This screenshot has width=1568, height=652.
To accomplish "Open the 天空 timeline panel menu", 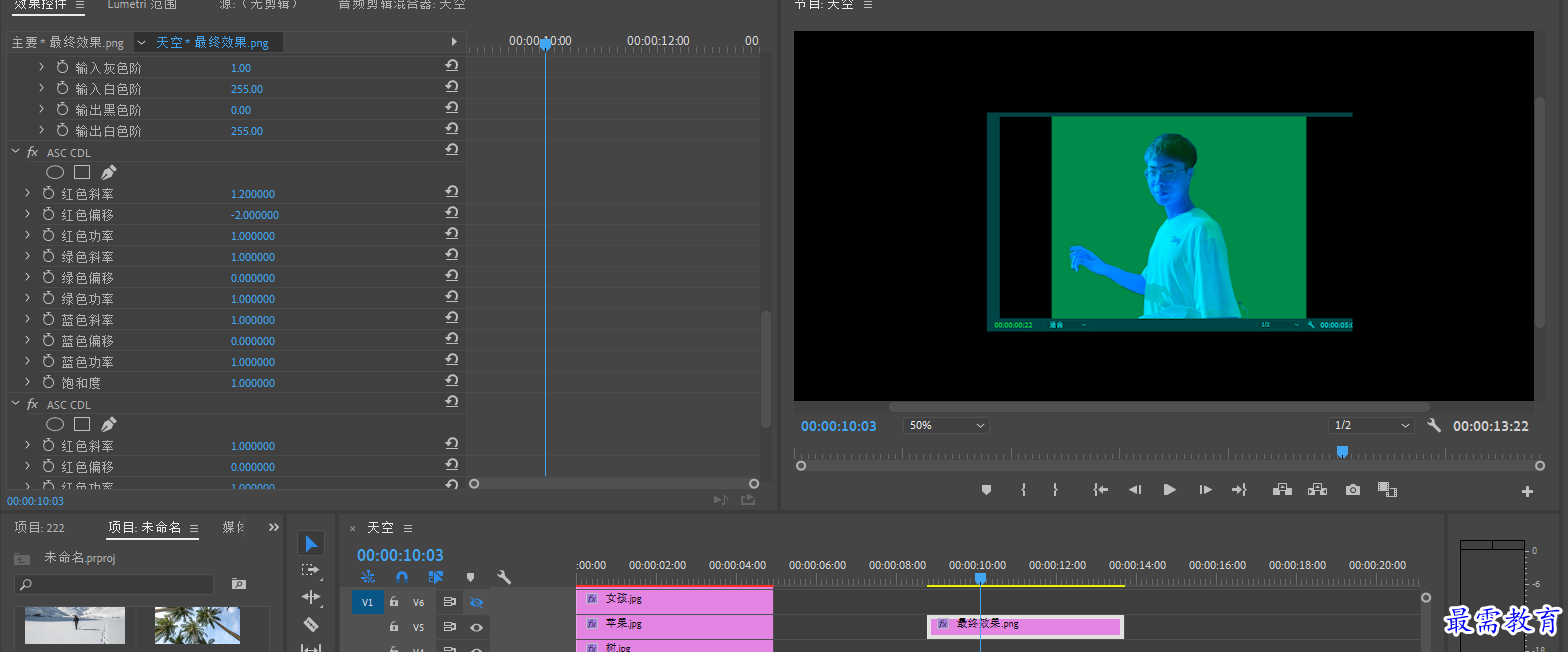I will pyautogui.click(x=408, y=528).
